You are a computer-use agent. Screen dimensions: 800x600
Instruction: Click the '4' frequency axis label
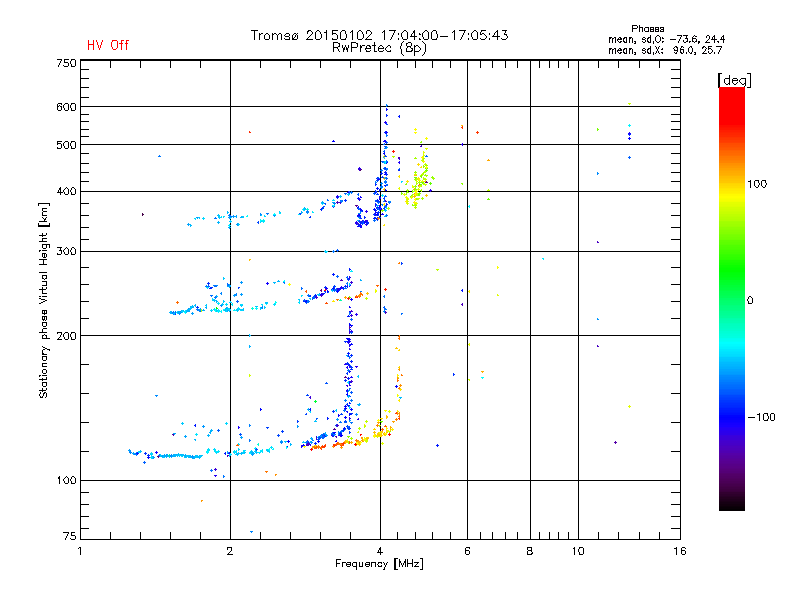click(380, 551)
